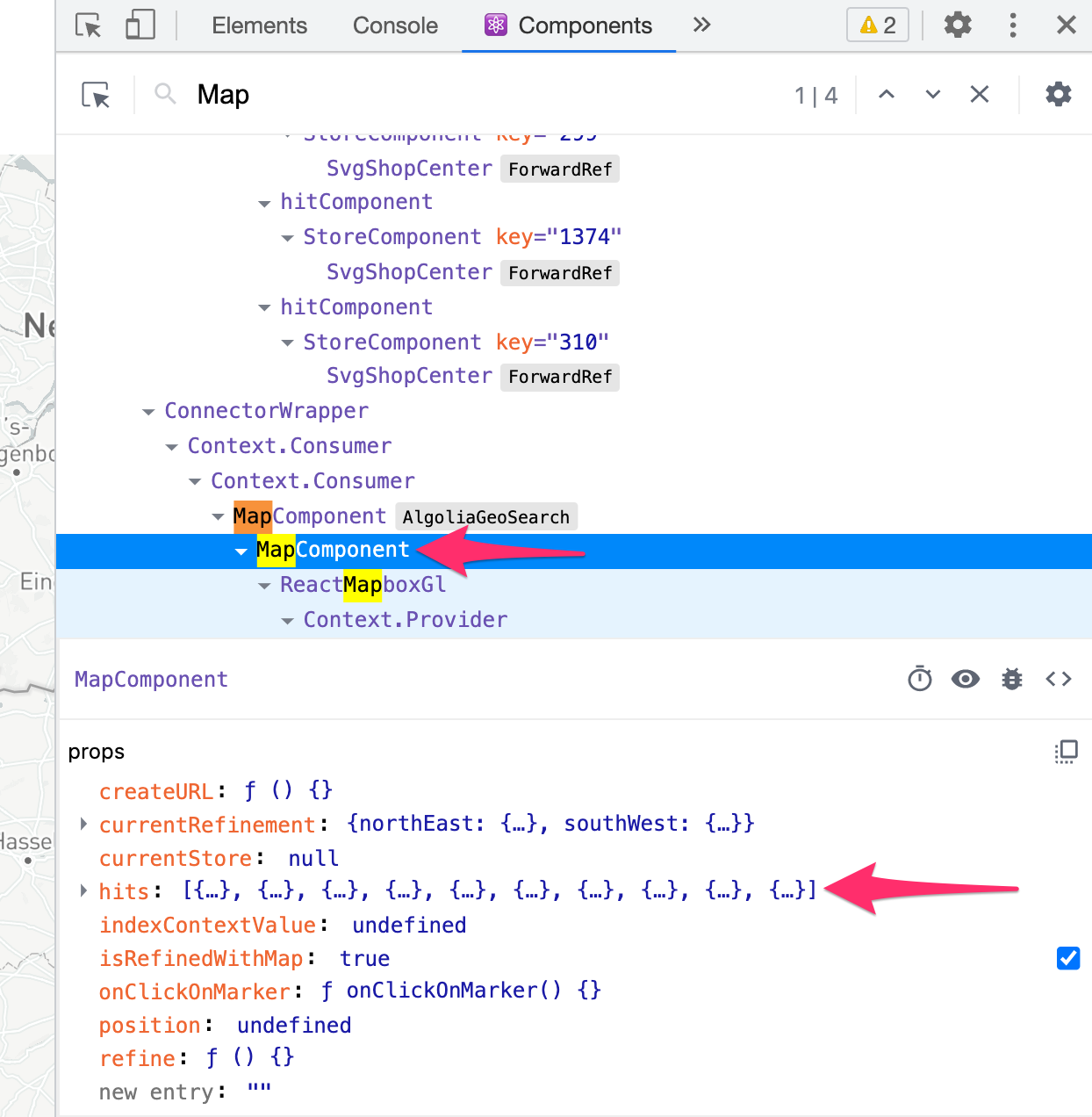Log component data with bug icon

coord(1012,679)
